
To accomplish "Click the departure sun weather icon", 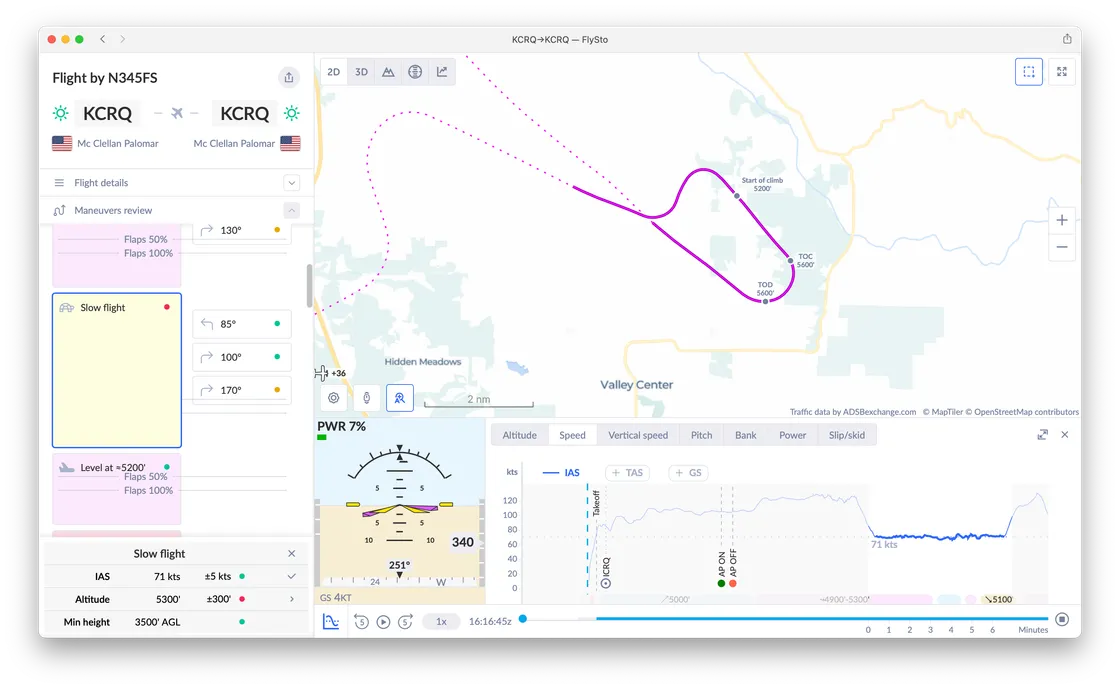I will point(61,113).
